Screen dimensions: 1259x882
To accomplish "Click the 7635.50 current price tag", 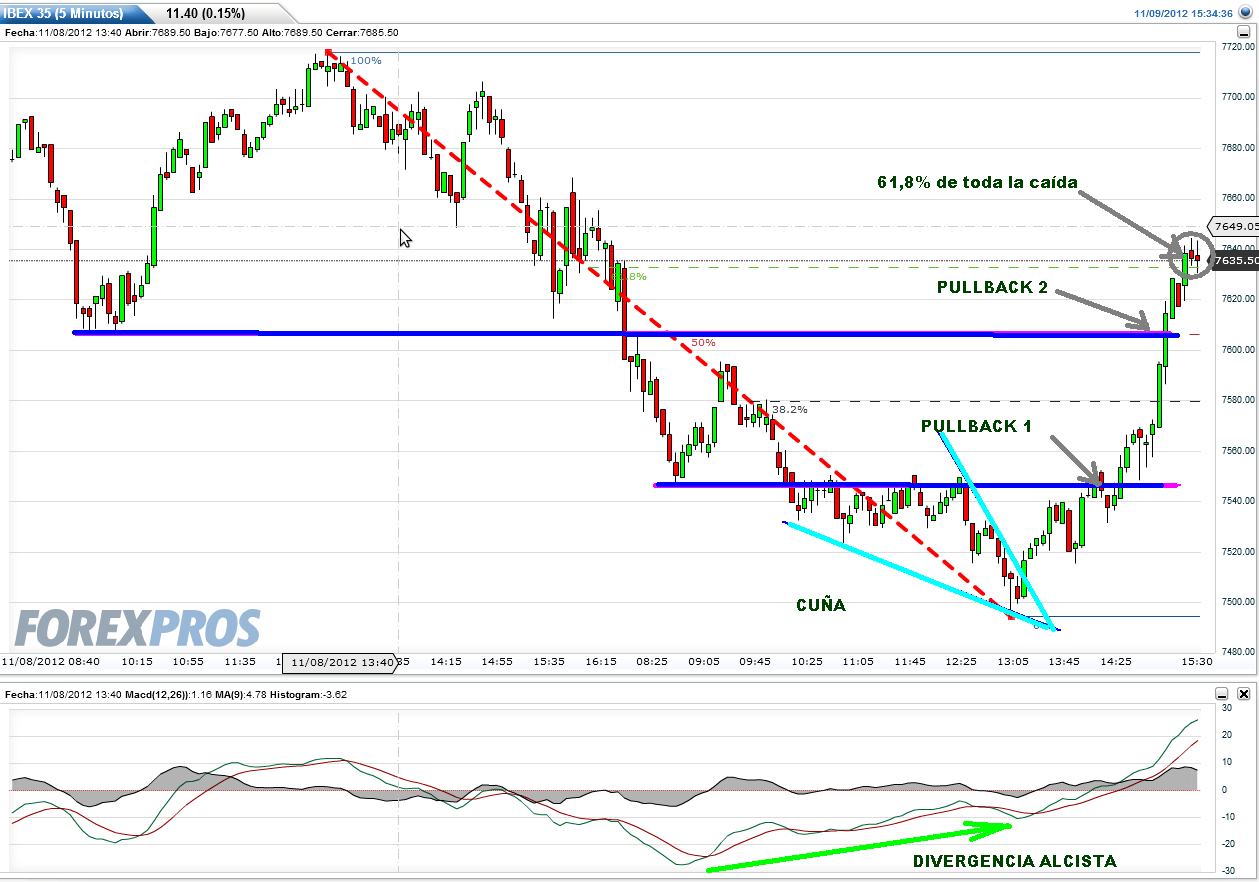I will pos(1235,260).
